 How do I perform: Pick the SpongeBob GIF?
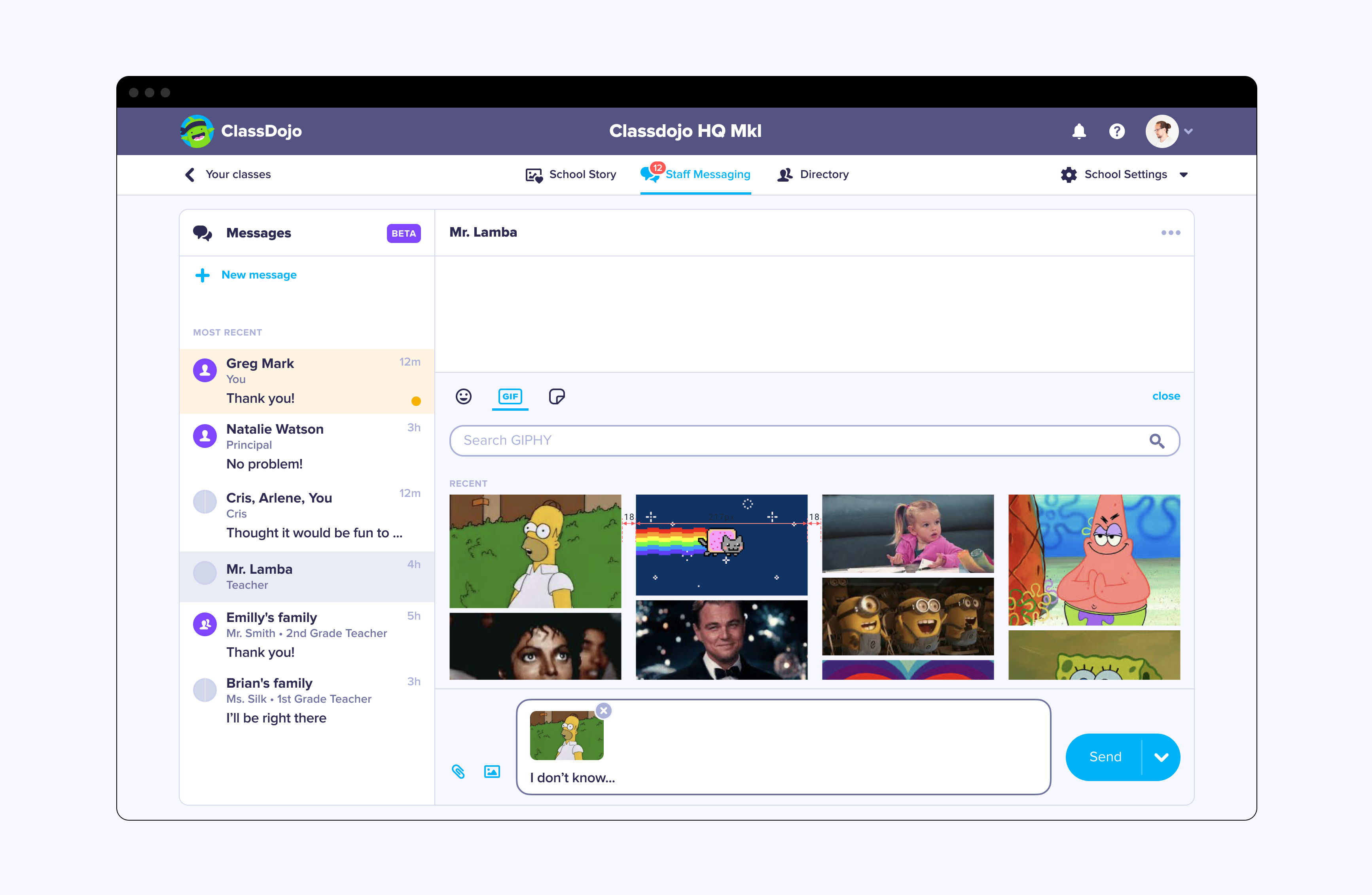1093,655
